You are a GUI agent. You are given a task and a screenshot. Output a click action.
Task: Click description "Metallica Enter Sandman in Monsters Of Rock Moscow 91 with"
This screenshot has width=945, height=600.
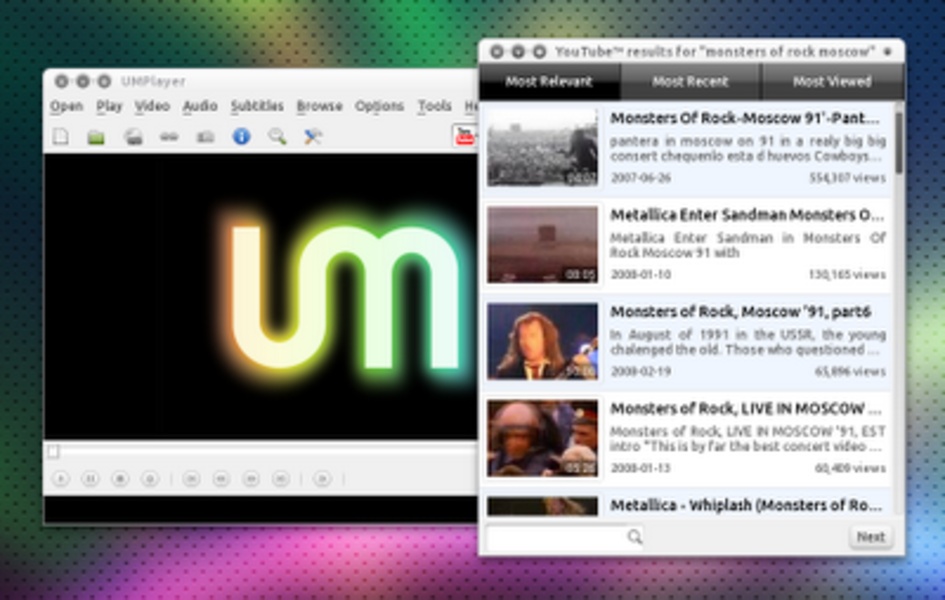748,245
